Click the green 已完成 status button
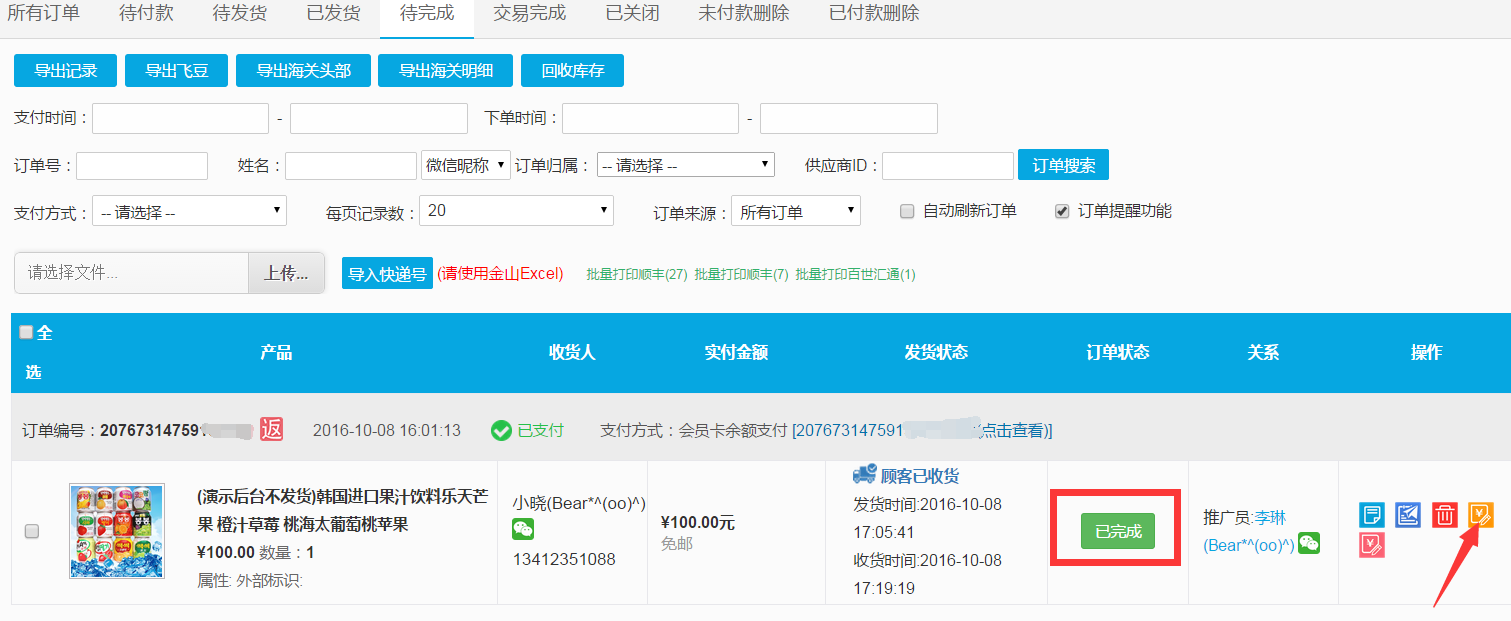Screen dimensions: 1511x621 pyautogui.click(x=1117, y=531)
